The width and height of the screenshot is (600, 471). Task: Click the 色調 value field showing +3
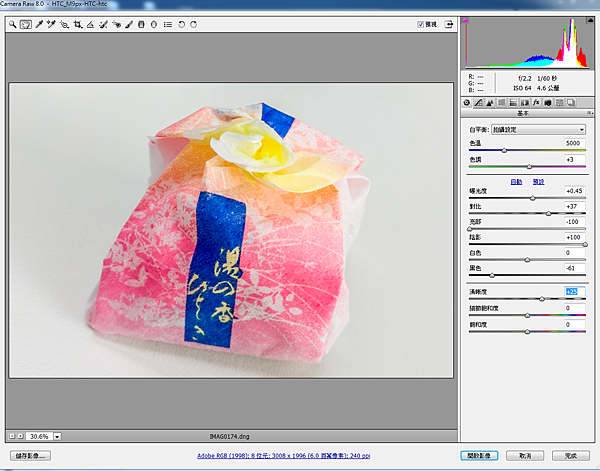tap(575, 159)
